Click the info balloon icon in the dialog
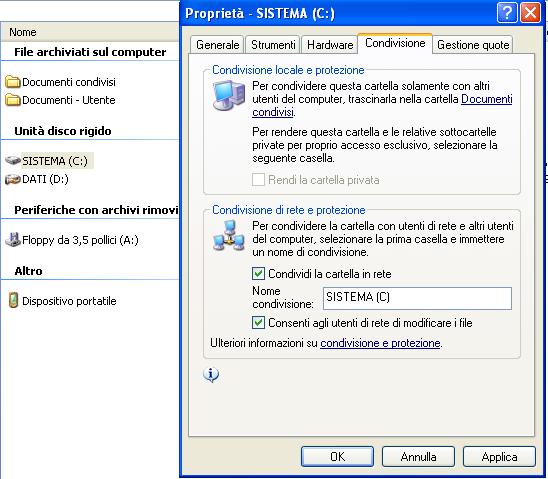This screenshot has width=548, height=479. (211, 375)
